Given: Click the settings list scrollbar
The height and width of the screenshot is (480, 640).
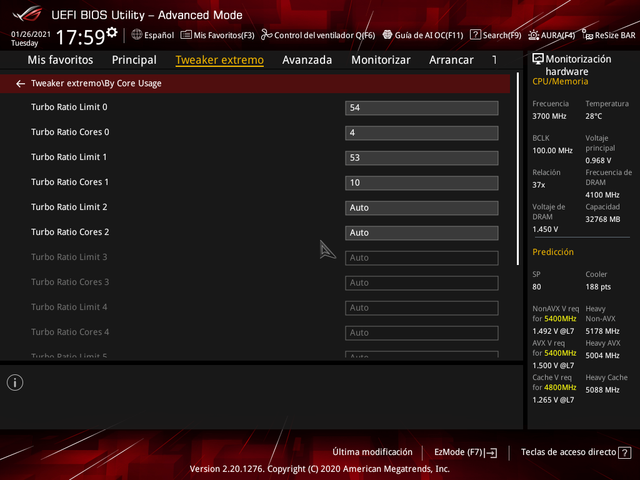Looking at the screenshot, I should (518, 169).
